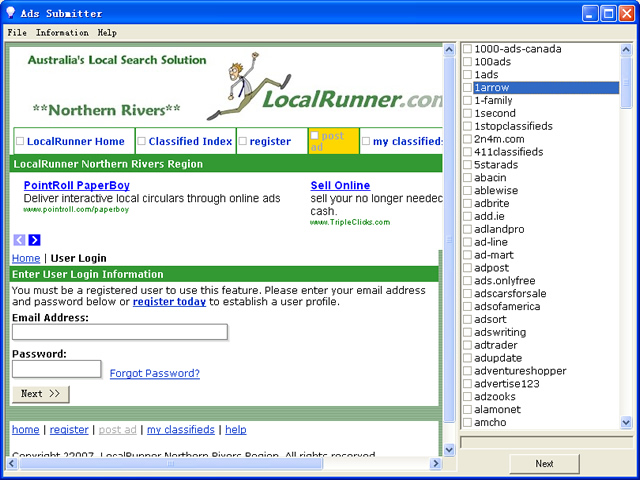Click the Email Address input field

click(120, 332)
